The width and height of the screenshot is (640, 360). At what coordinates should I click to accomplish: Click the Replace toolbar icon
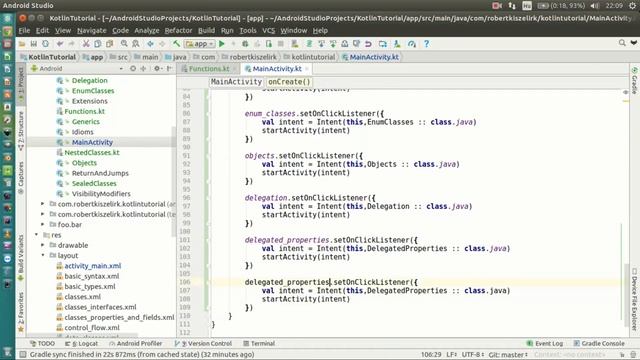pos(136,44)
